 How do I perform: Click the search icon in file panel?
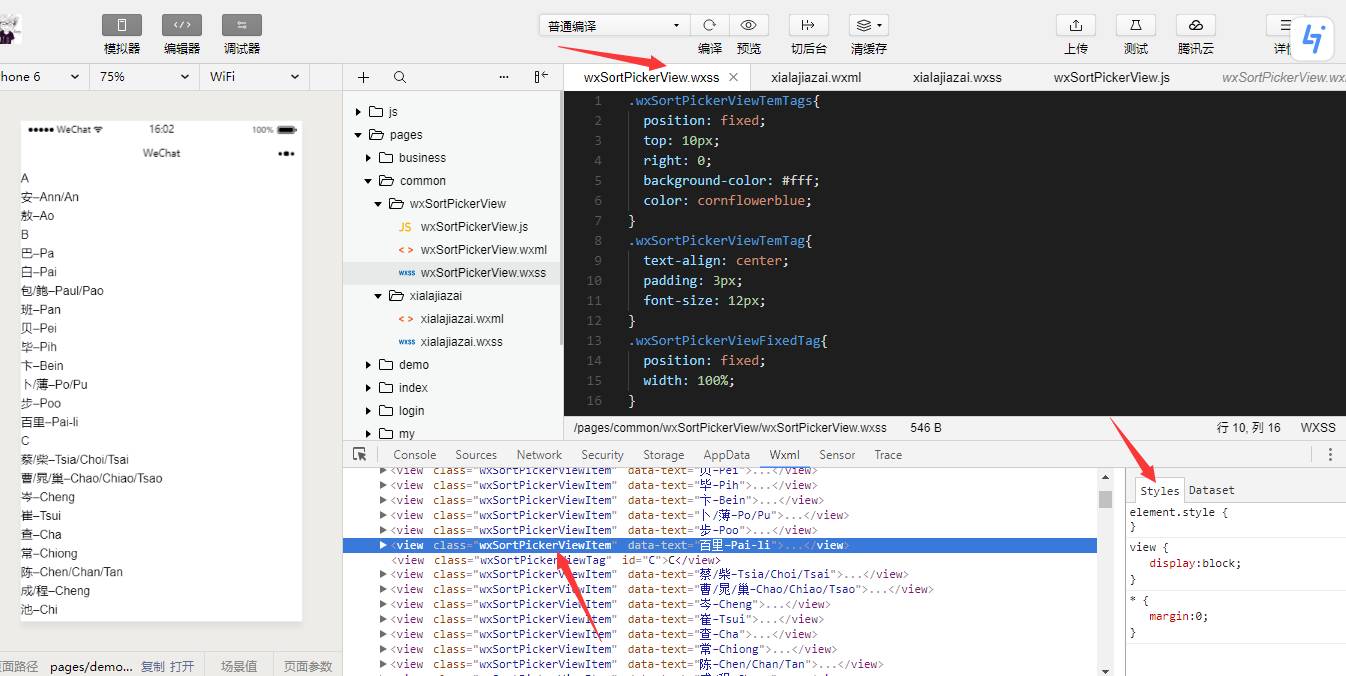(x=400, y=77)
